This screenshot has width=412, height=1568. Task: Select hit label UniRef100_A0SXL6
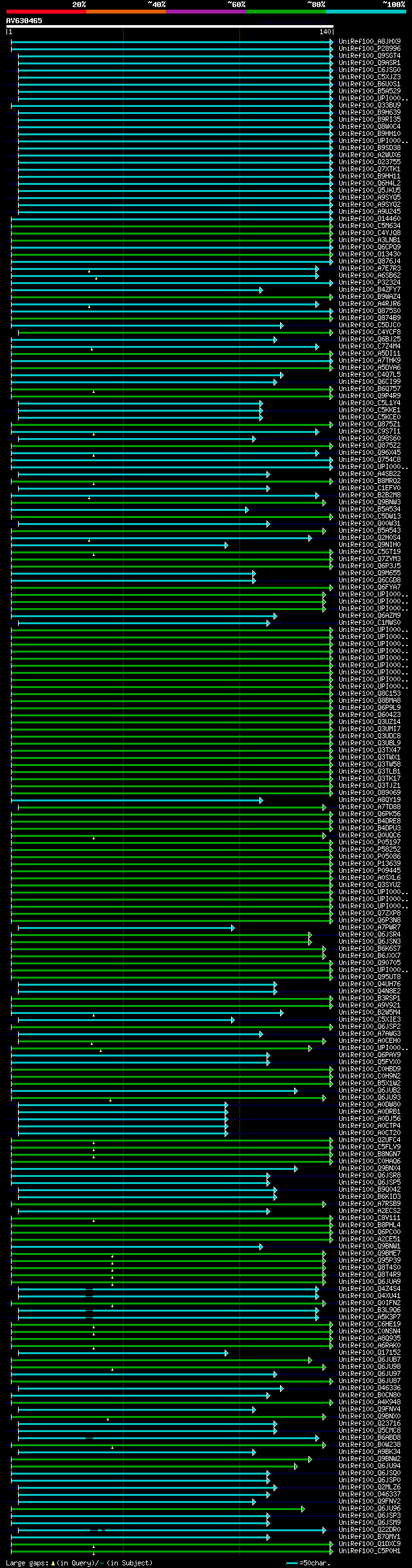coord(370,877)
